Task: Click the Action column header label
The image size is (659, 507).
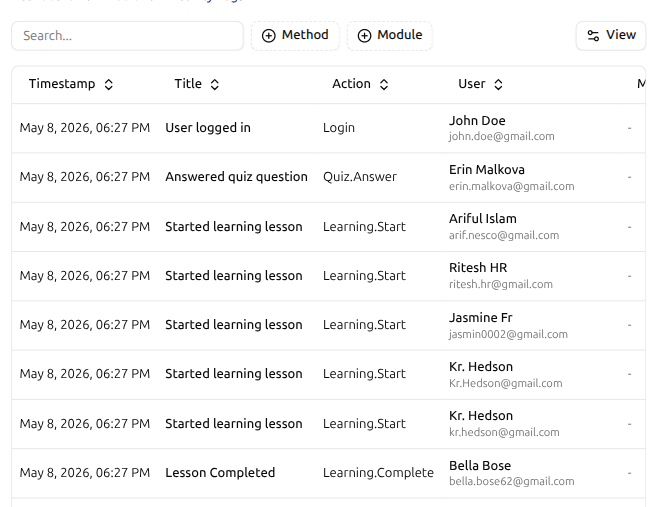Action: 351,84
